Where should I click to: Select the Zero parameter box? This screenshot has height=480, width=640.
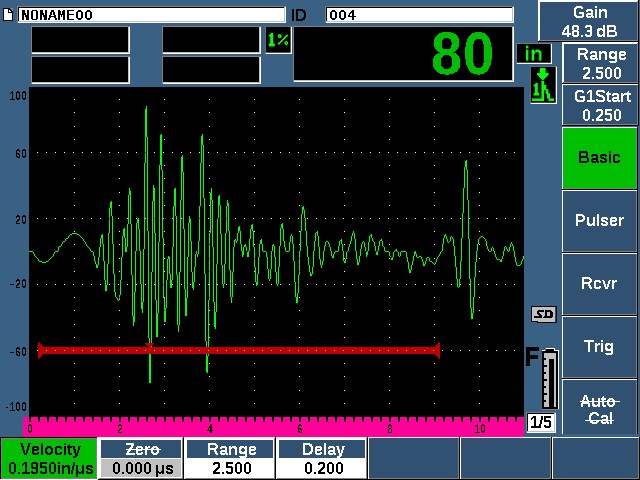click(x=140, y=458)
